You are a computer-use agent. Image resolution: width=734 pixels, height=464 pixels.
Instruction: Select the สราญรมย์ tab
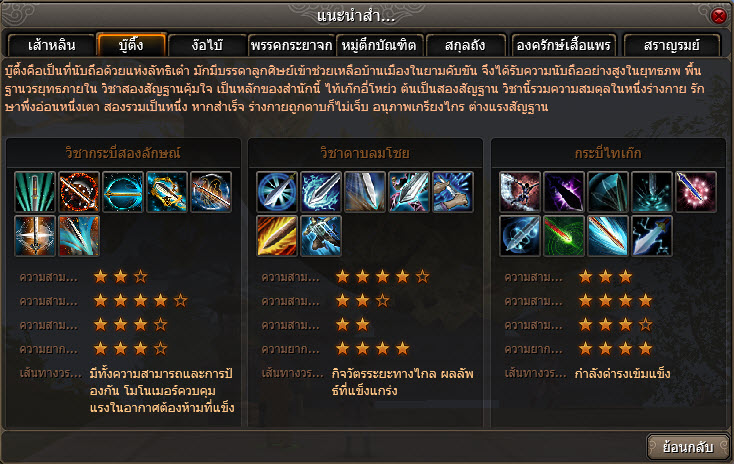click(672, 45)
